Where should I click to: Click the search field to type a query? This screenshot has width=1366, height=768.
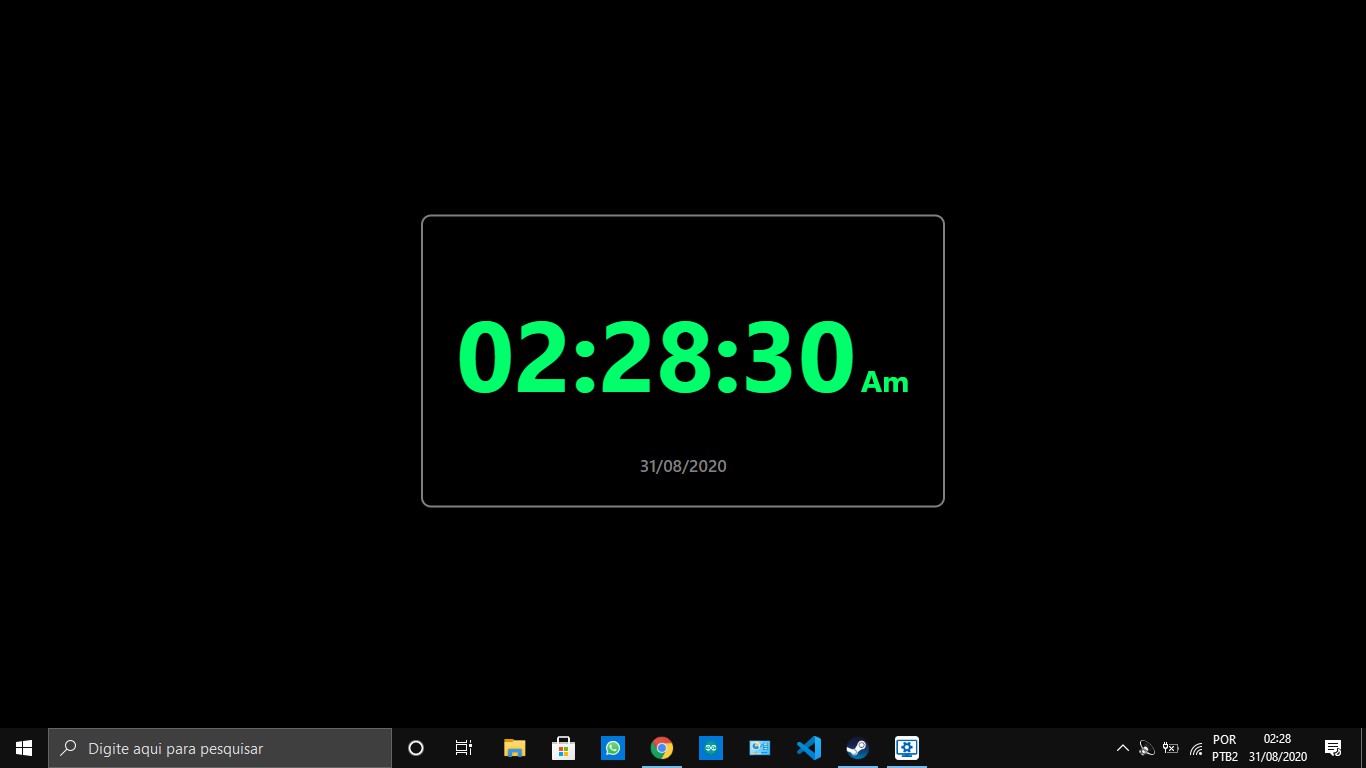tap(220, 747)
